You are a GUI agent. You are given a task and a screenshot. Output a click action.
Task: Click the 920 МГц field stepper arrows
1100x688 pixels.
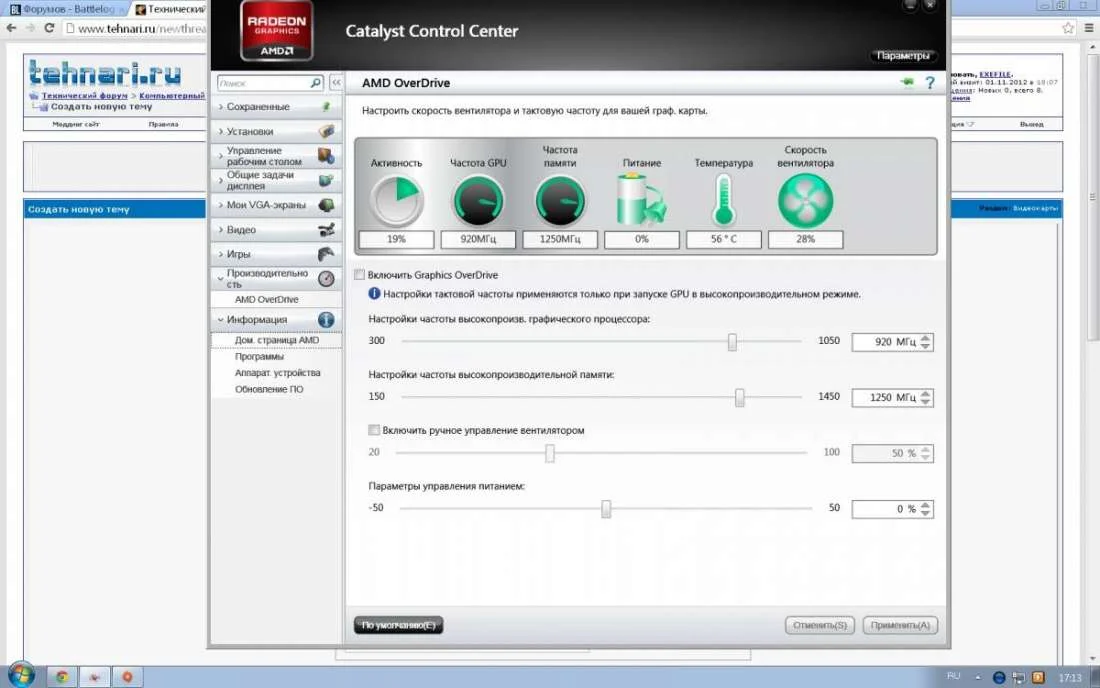pos(926,342)
